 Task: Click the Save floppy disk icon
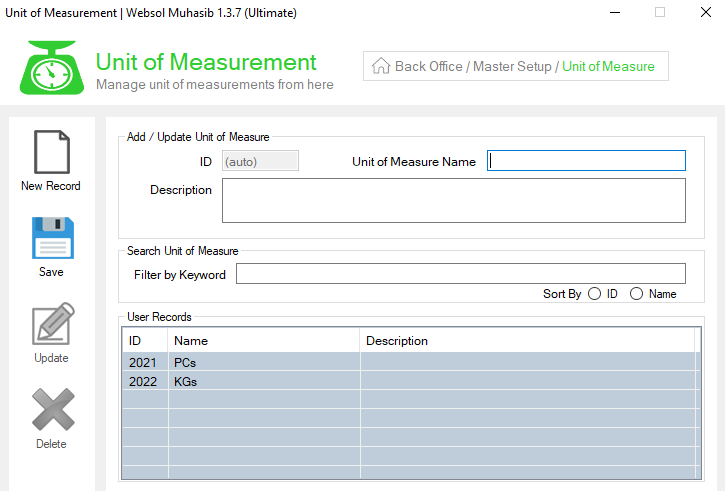[x=53, y=238]
